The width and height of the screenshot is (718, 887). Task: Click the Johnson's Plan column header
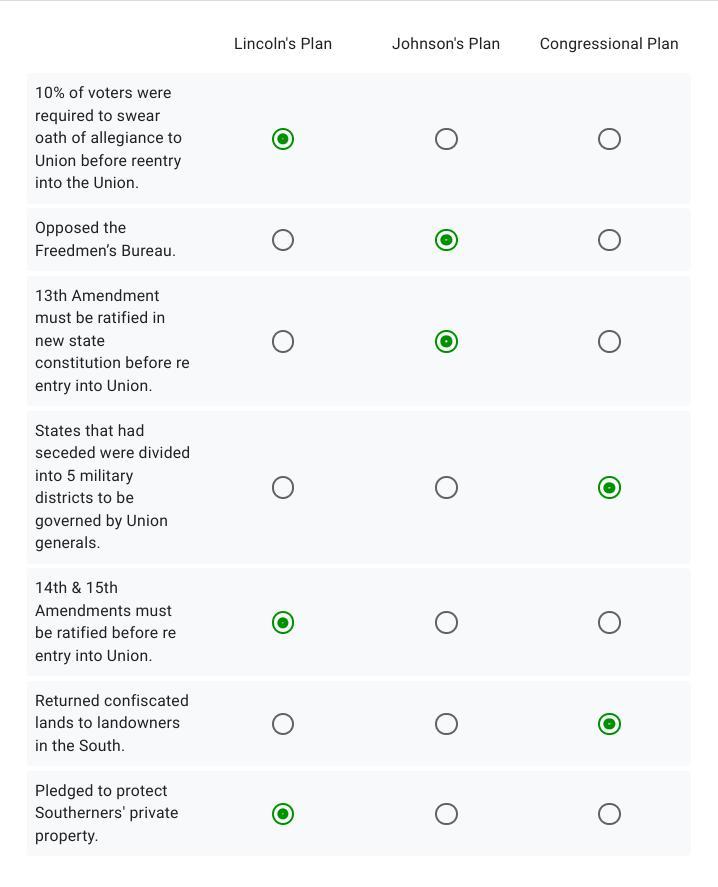click(x=446, y=44)
